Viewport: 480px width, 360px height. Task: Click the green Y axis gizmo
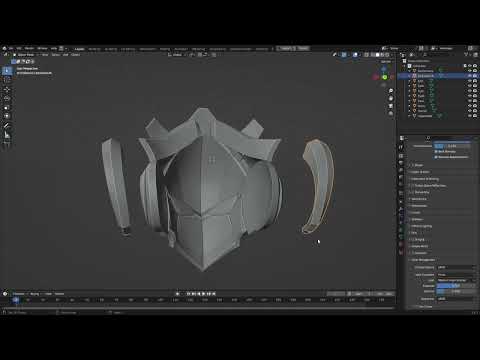coord(385,77)
